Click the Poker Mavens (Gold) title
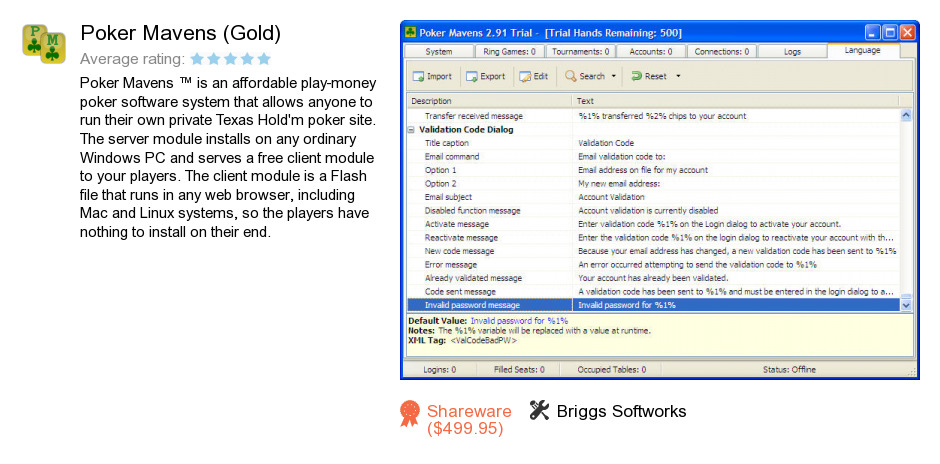940x464 pixels. coord(180,34)
